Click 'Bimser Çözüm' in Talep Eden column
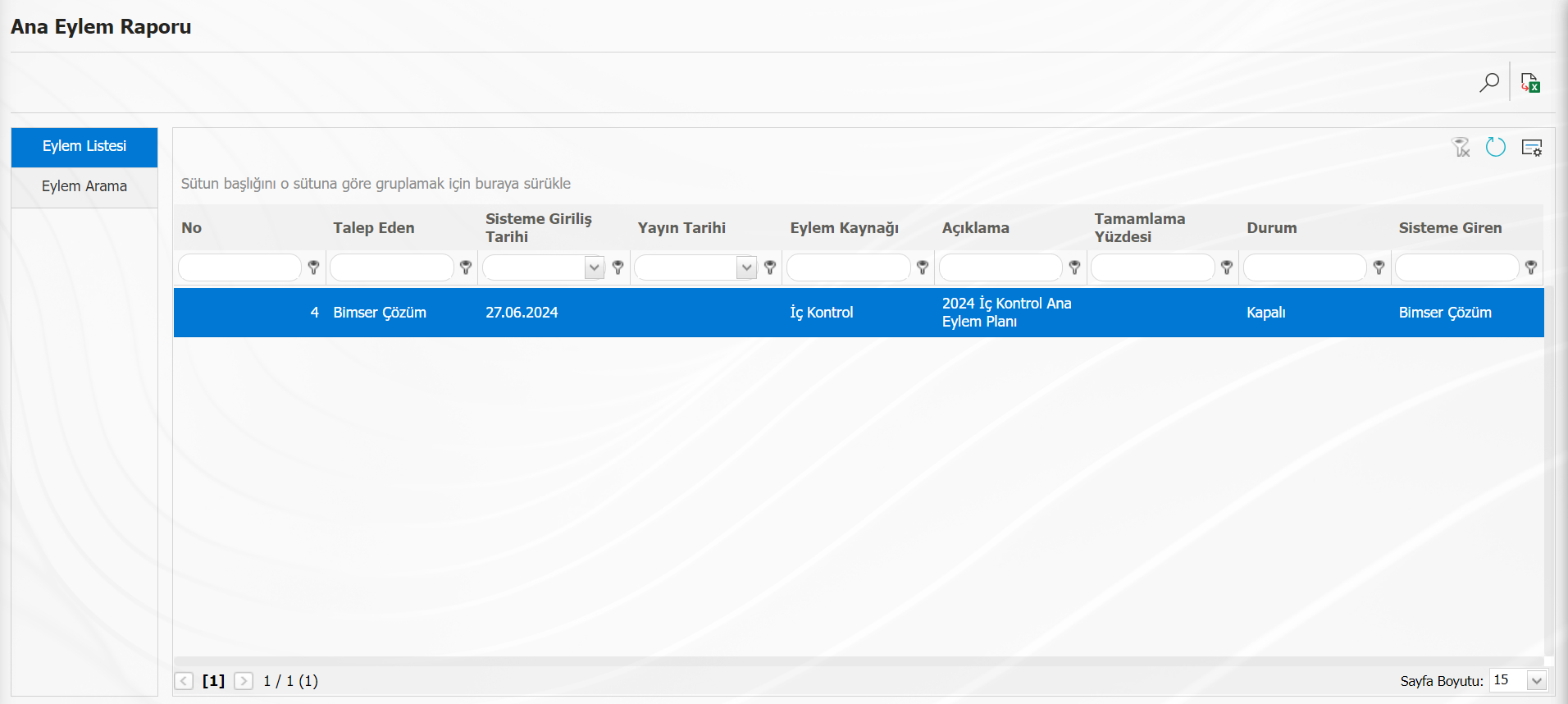This screenshot has width=1568, height=704. 380,313
